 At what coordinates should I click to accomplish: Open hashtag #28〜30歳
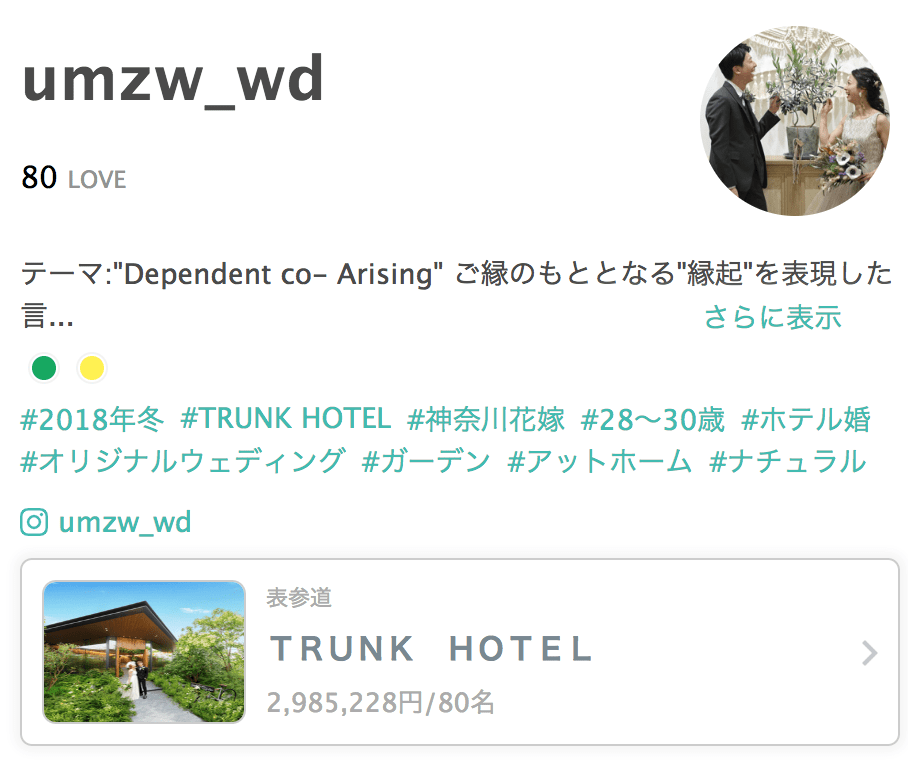tap(653, 419)
